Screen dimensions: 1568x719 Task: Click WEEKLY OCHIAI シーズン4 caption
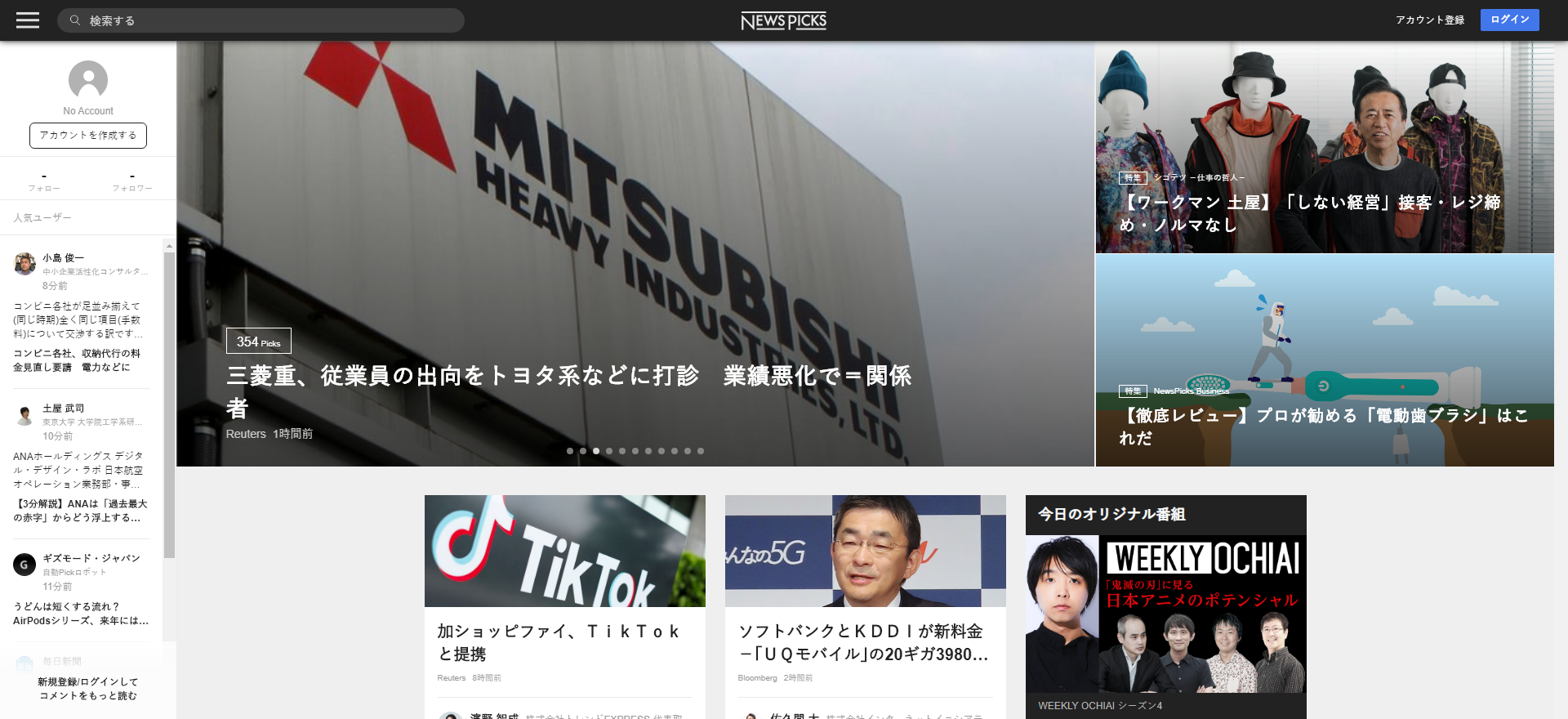coord(1100,706)
